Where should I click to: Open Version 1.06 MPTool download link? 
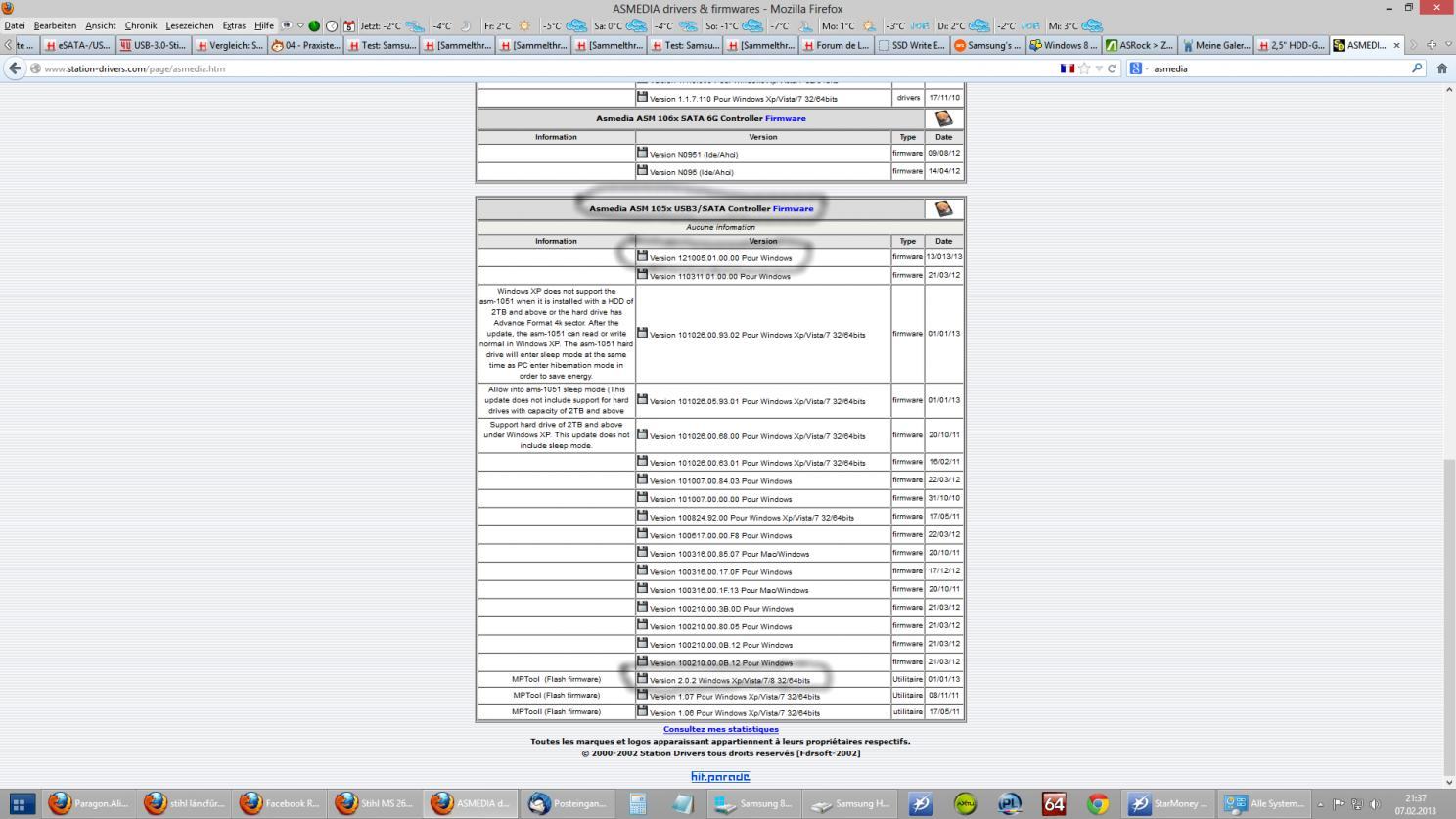tap(735, 713)
